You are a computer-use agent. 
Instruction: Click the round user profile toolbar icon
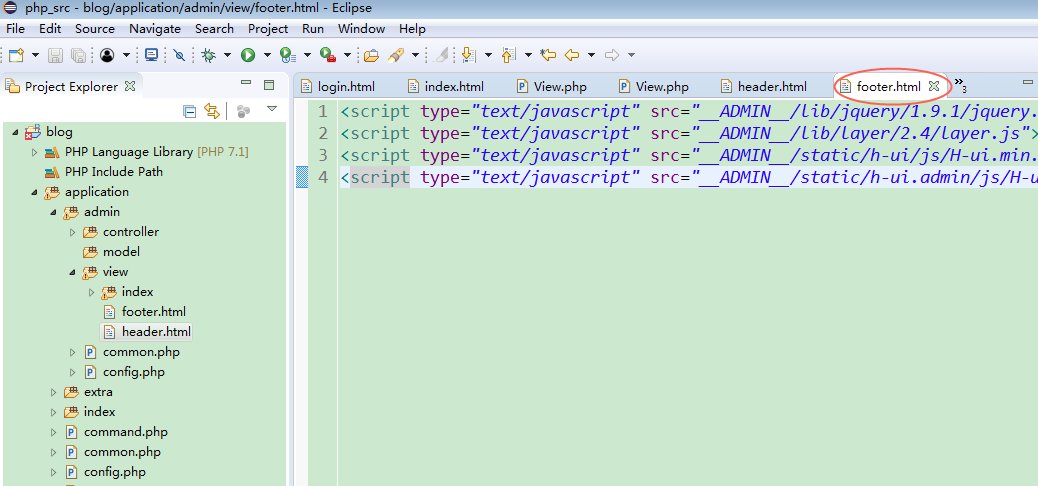[107, 55]
